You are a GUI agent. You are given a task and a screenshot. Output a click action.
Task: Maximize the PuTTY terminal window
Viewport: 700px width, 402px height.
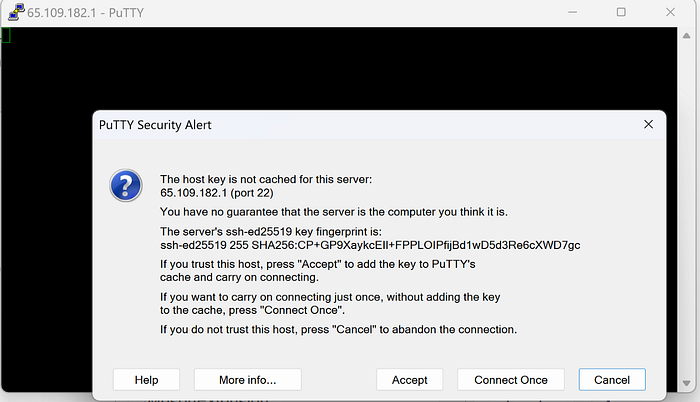[x=621, y=12]
